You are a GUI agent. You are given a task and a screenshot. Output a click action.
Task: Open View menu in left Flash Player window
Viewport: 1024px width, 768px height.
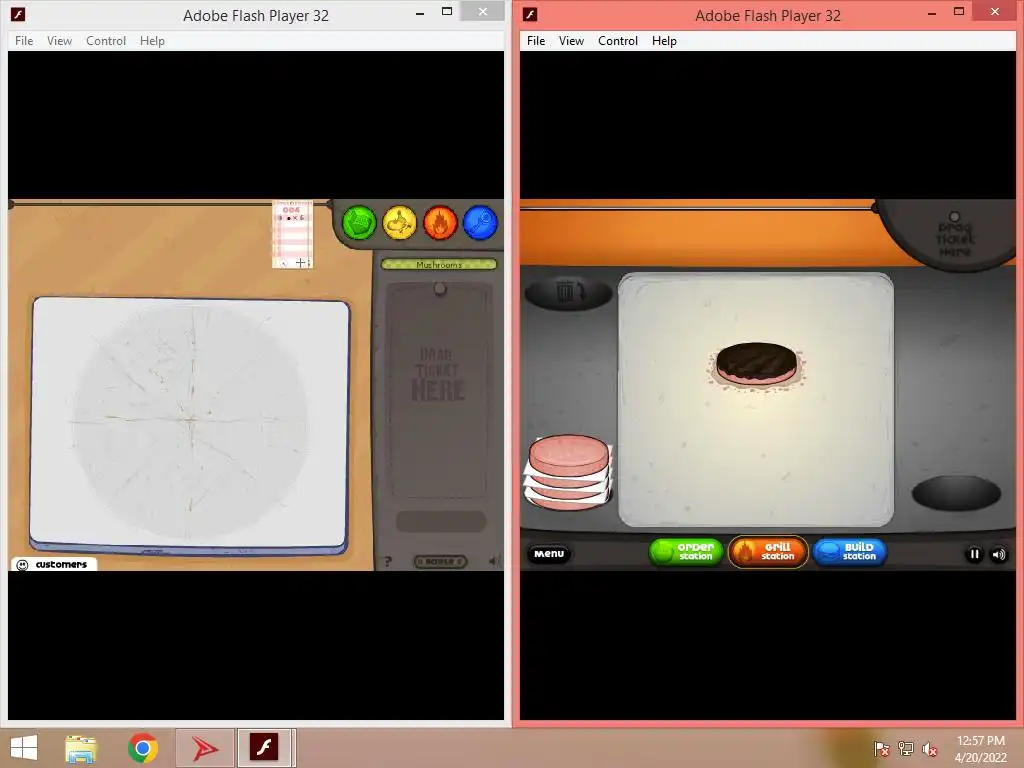click(59, 40)
